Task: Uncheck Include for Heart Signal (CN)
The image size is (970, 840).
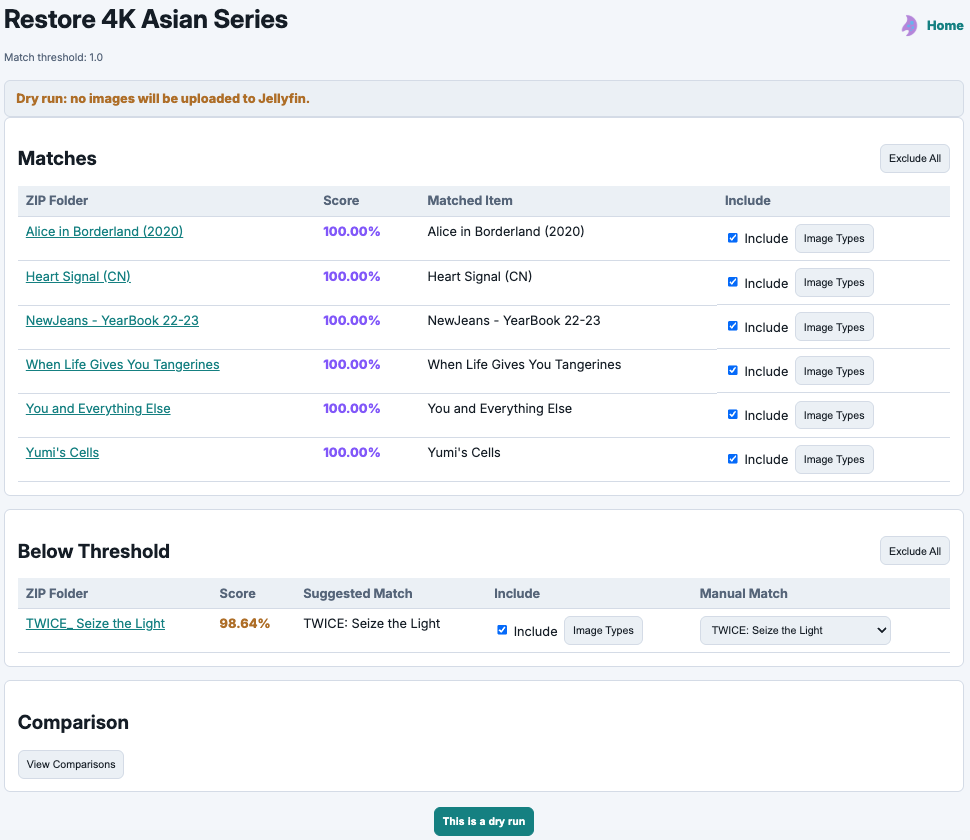Action: (x=732, y=282)
